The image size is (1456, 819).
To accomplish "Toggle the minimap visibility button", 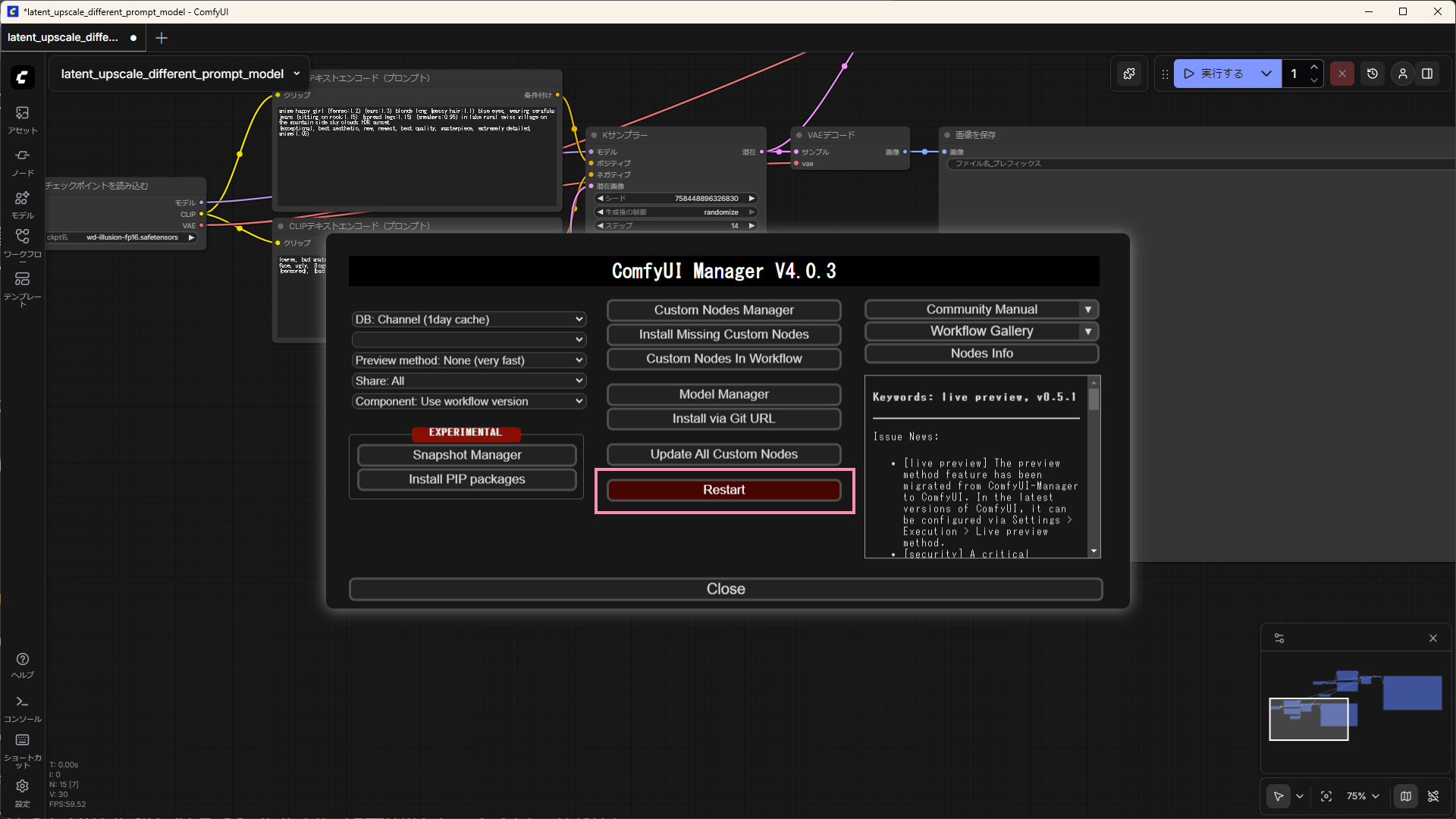I will (1406, 796).
